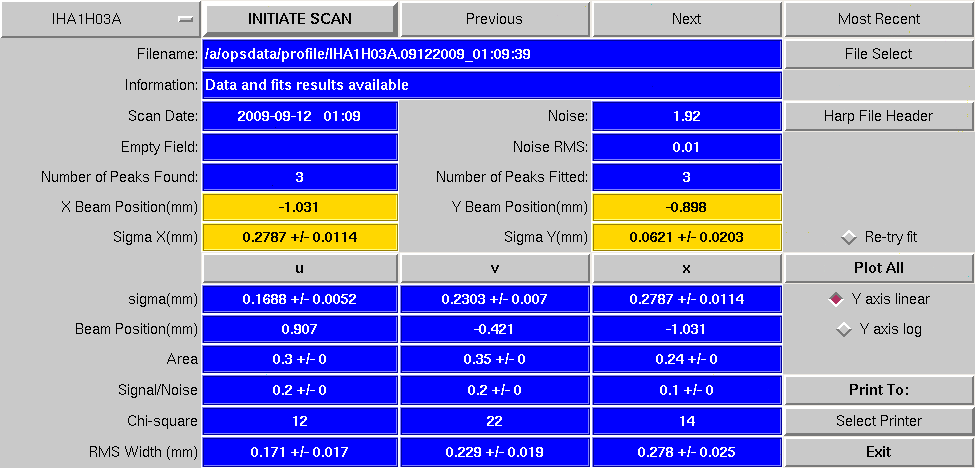This screenshot has width=975, height=468.
Task: Click the Filename: label
Action: pos(167,54)
